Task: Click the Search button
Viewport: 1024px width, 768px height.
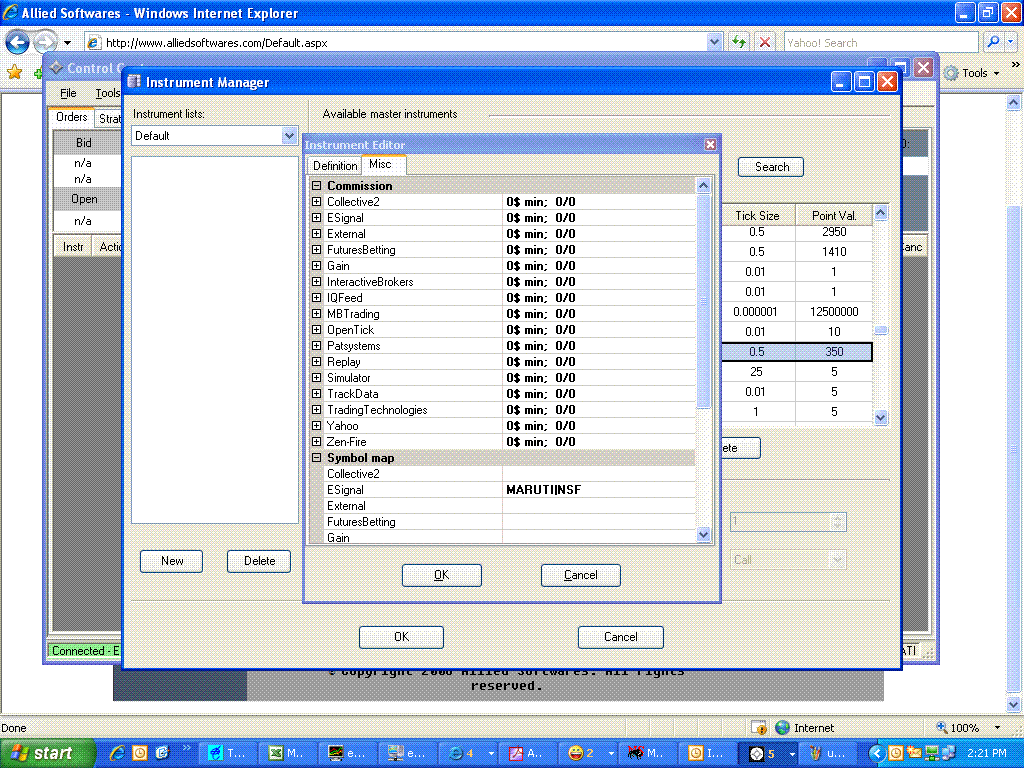Action: [x=771, y=167]
